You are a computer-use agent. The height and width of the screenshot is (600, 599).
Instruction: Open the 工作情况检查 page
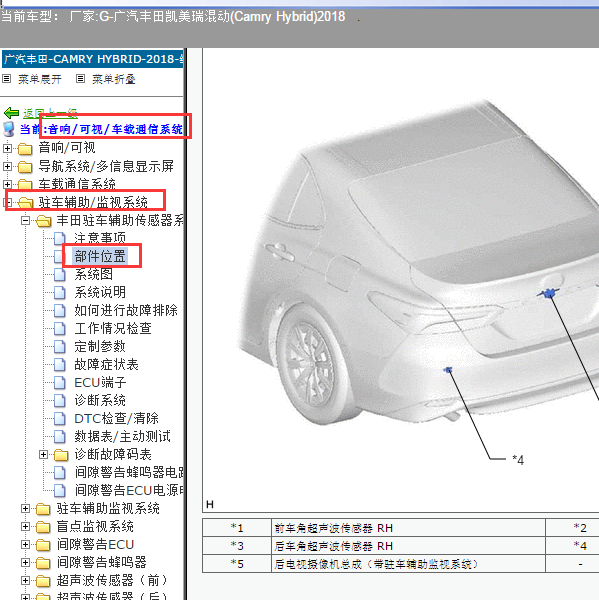click(113, 328)
